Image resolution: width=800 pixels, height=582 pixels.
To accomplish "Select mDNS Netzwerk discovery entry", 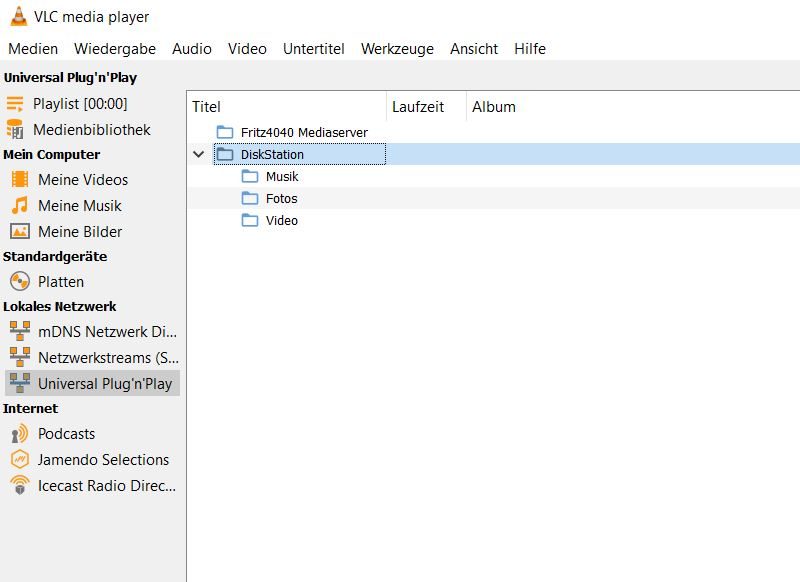I will tap(106, 332).
